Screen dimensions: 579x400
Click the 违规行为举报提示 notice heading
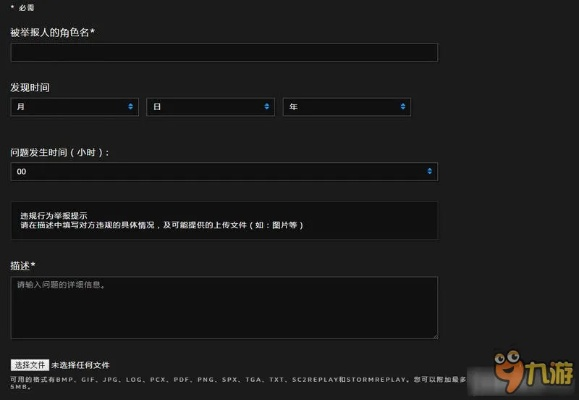(54, 216)
